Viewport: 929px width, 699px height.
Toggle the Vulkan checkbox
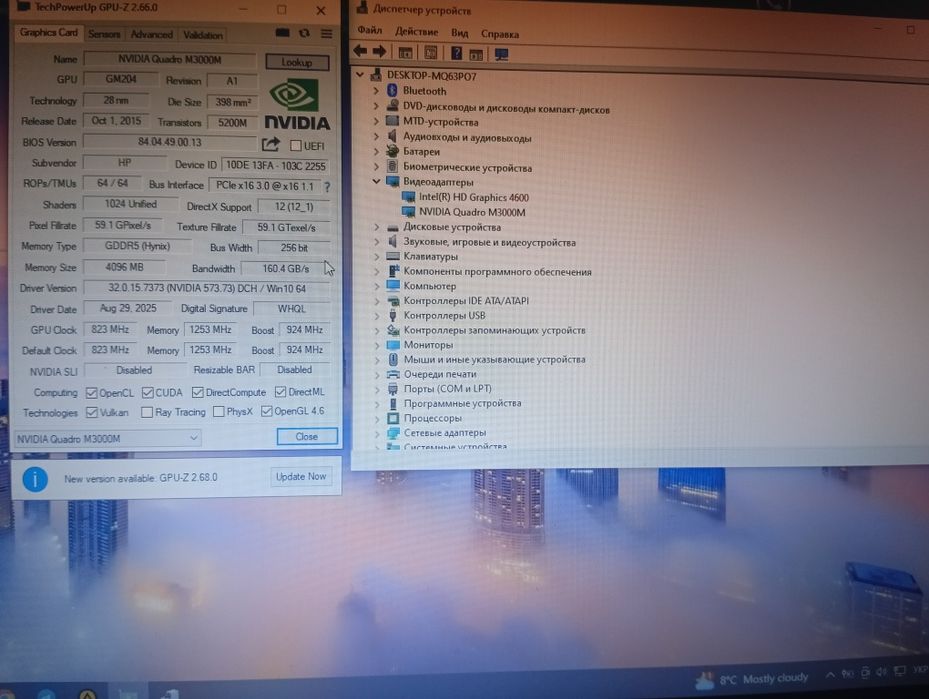coord(91,412)
